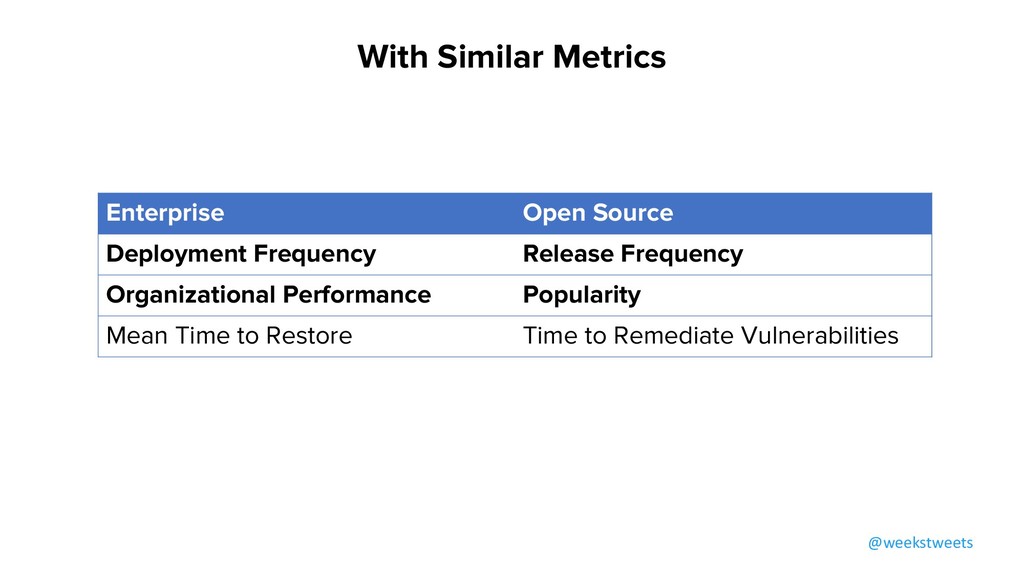Select the Open Source column header

pyautogui.click(x=723, y=214)
